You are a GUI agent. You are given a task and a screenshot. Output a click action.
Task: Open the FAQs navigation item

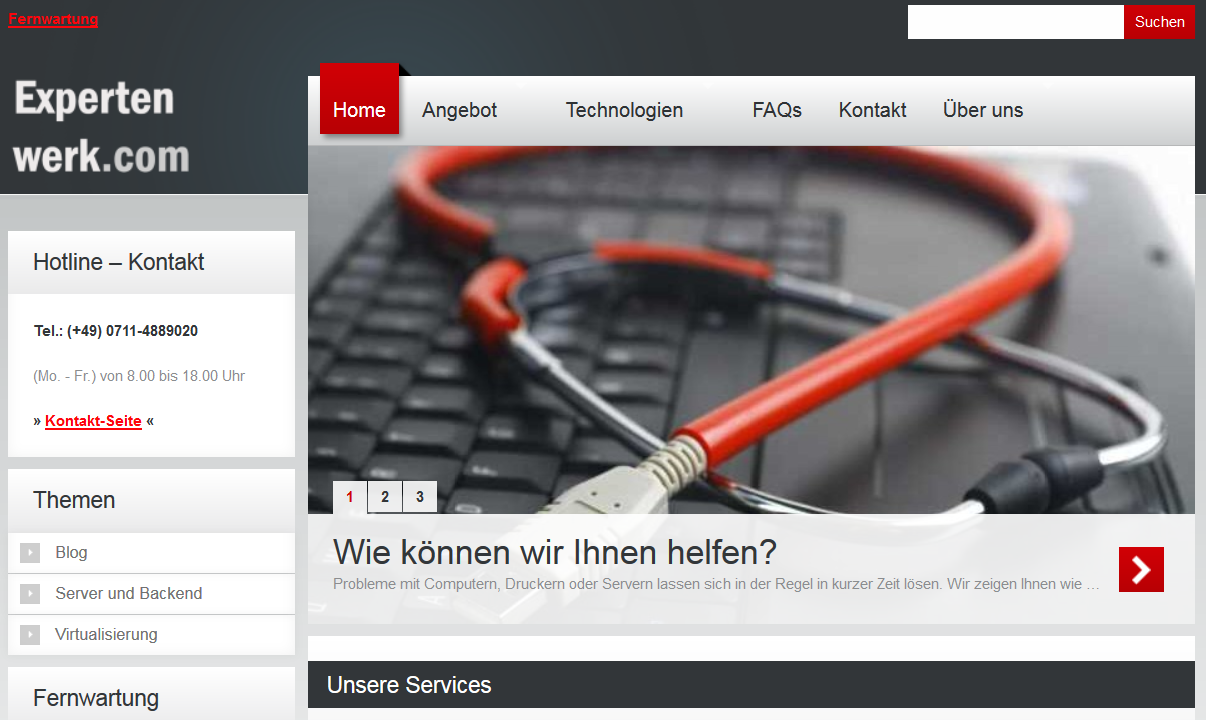[777, 110]
